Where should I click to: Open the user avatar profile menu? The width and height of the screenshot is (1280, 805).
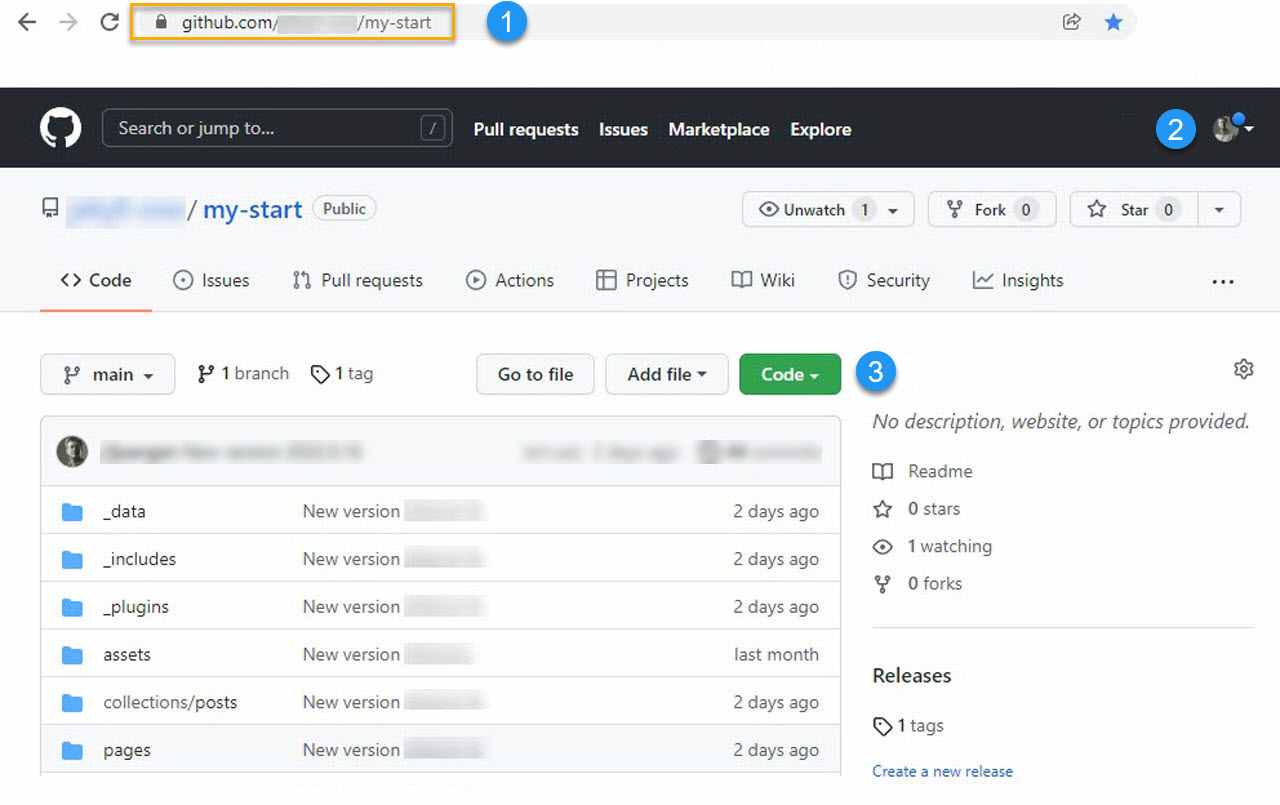pyautogui.click(x=1232, y=129)
